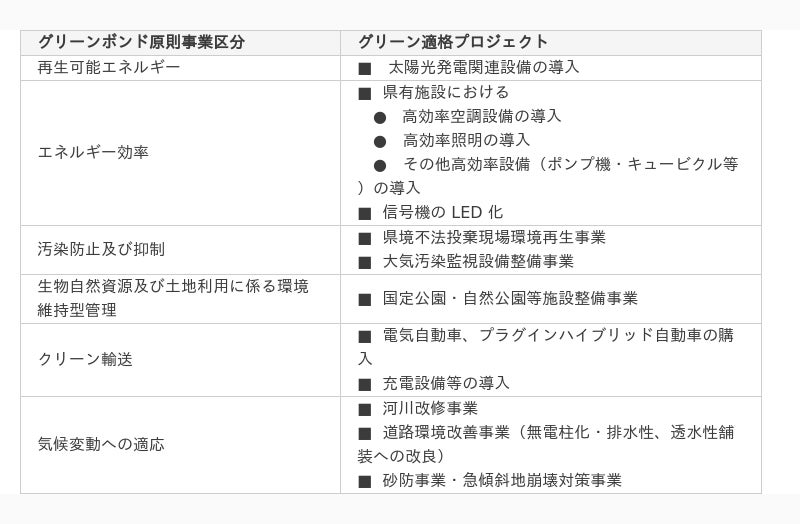The width and height of the screenshot is (800, 524).
Task: Click the 高効率空調設備の導入 bullet item
Action: [481, 116]
